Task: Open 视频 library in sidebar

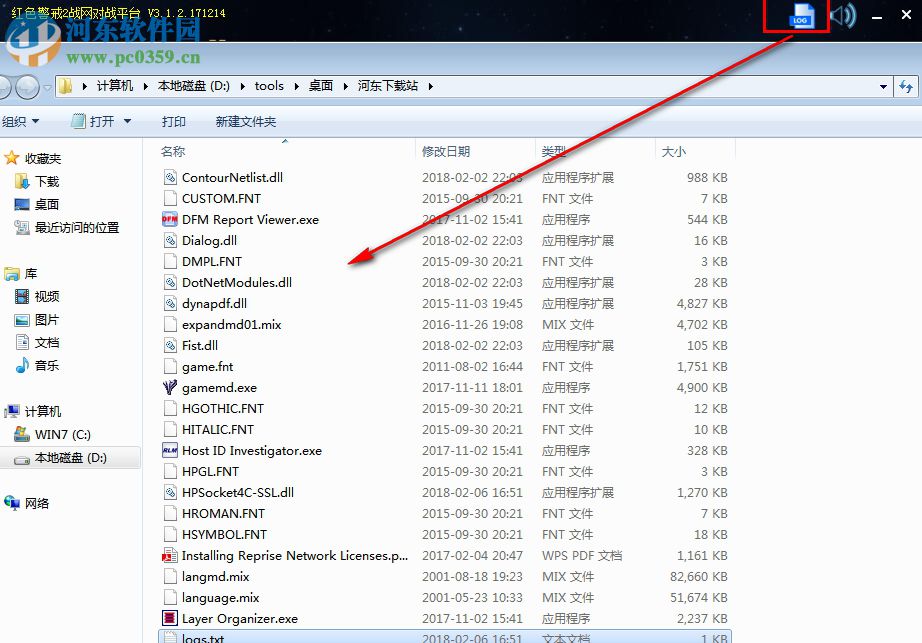Action: pos(46,296)
